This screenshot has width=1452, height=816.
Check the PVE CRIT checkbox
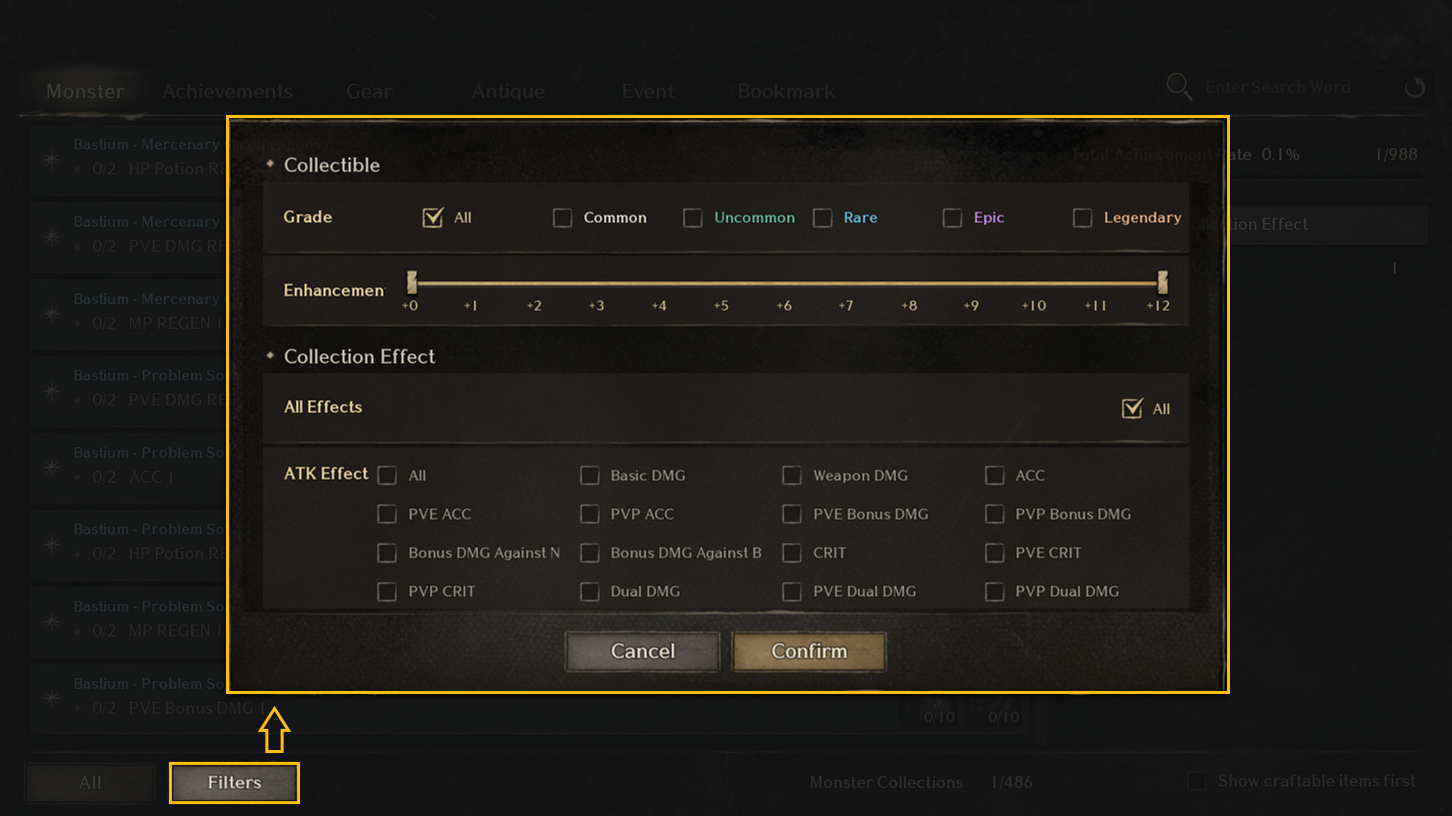pyautogui.click(x=995, y=553)
